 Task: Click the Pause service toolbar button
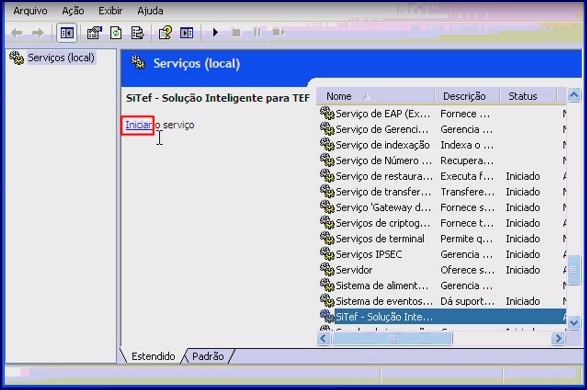pos(257,33)
